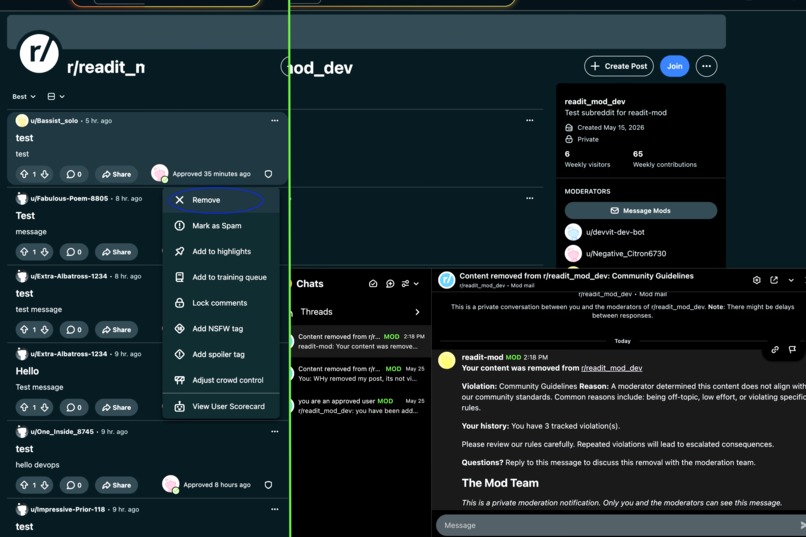The image size is (806, 537).
Task: Share the u/Bassist_solo post
Action: pos(116,174)
